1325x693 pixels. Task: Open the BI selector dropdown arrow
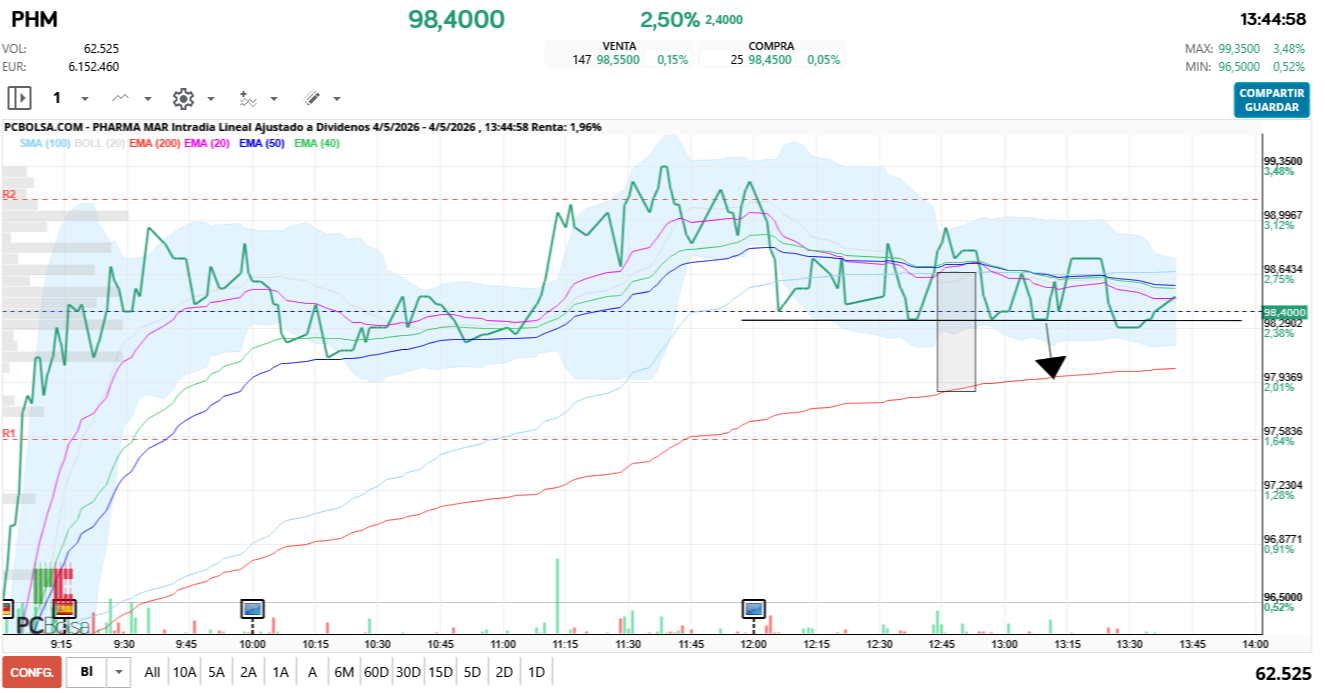(x=120, y=672)
